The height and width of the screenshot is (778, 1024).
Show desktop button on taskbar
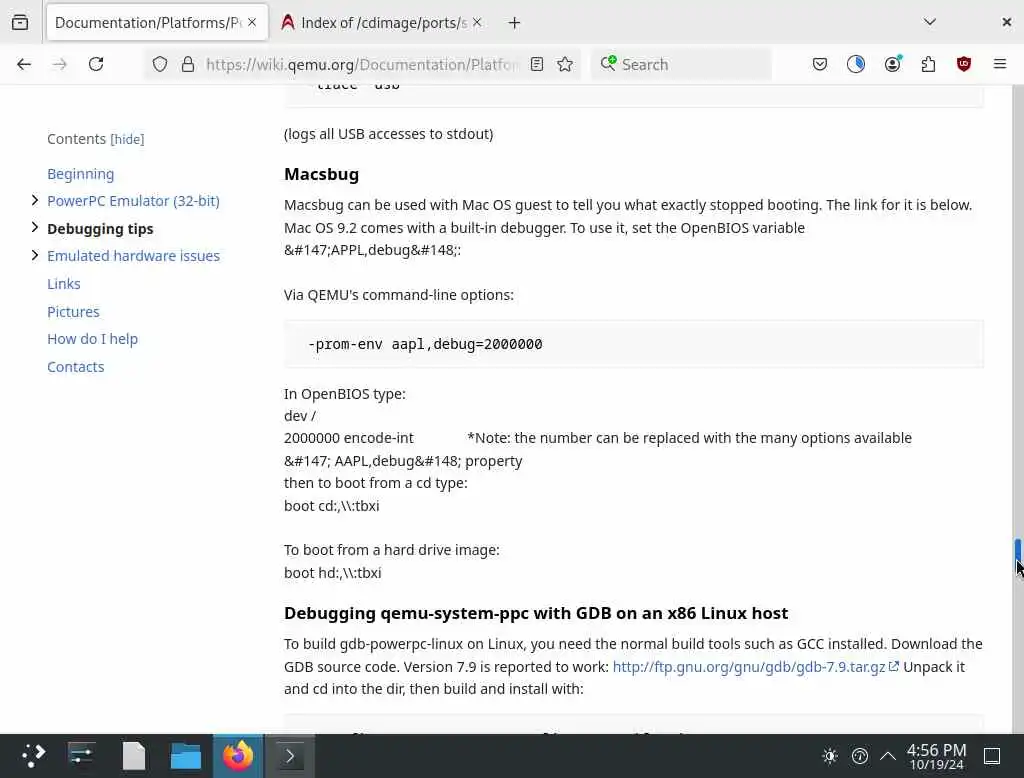tap(992, 756)
